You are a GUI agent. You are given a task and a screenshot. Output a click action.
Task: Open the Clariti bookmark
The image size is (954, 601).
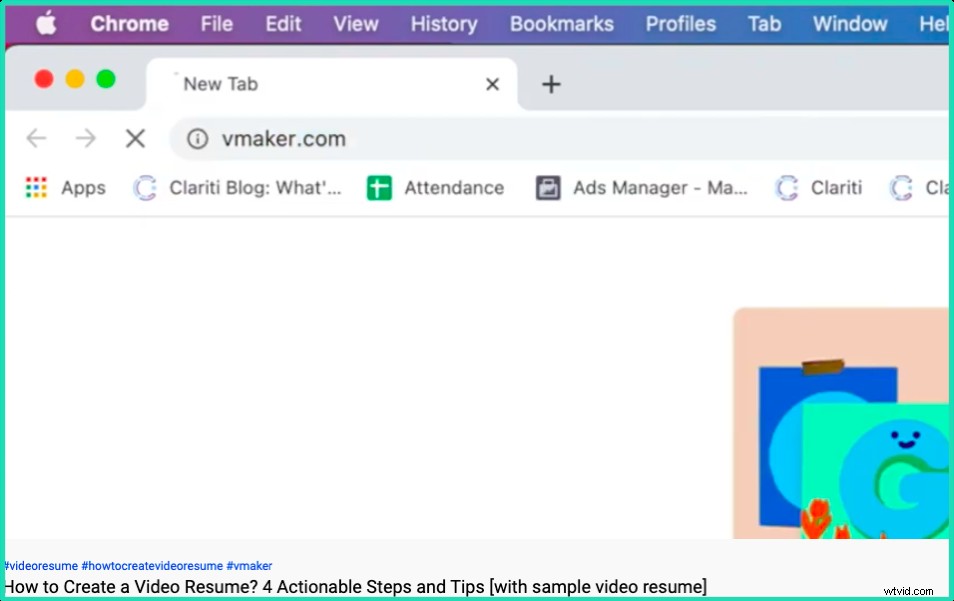pos(818,187)
